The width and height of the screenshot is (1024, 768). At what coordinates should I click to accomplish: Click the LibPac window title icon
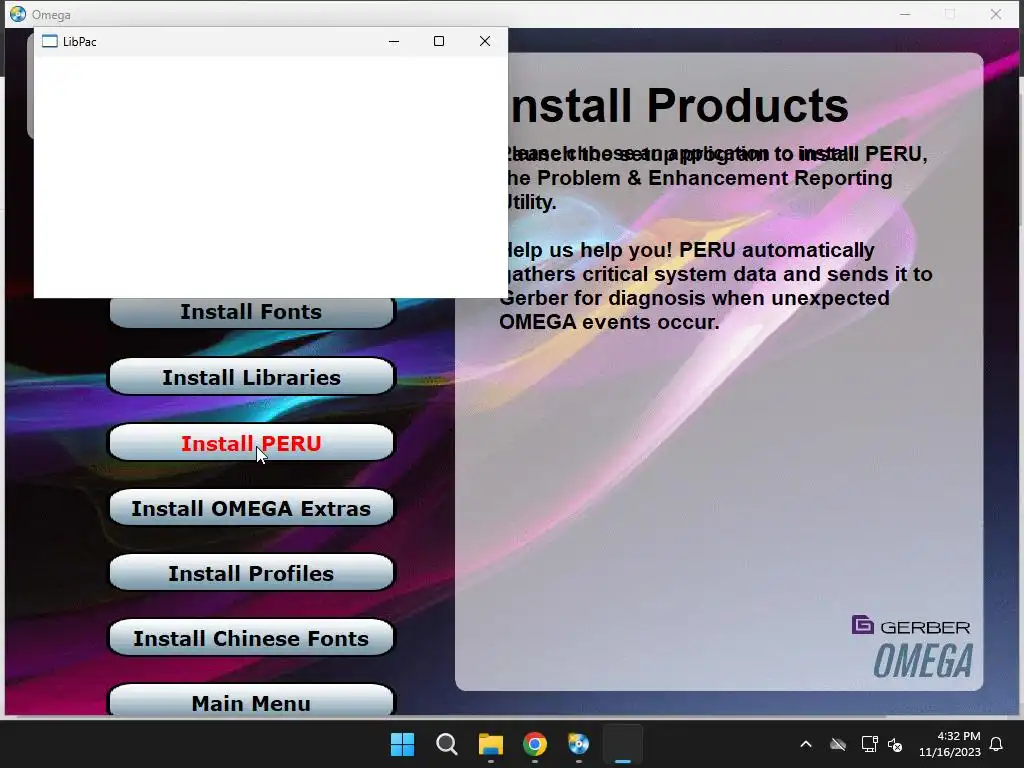(50, 41)
